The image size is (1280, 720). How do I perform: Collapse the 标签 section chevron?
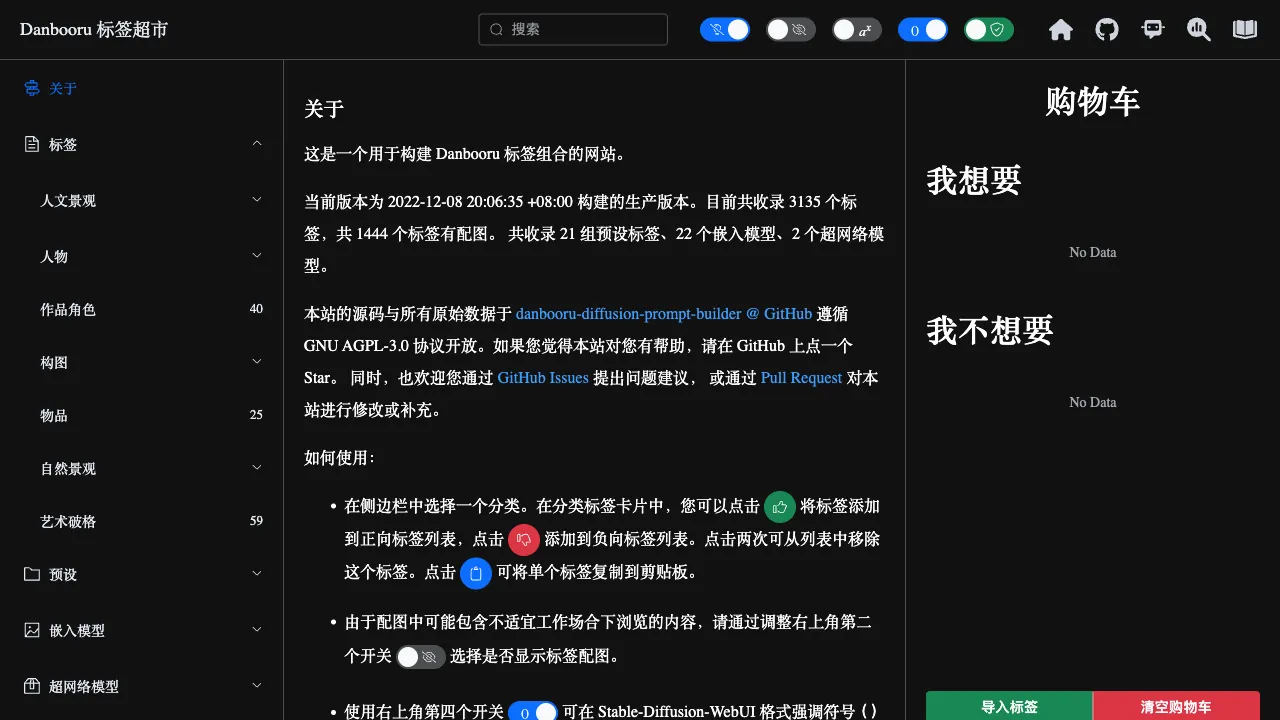click(x=257, y=144)
